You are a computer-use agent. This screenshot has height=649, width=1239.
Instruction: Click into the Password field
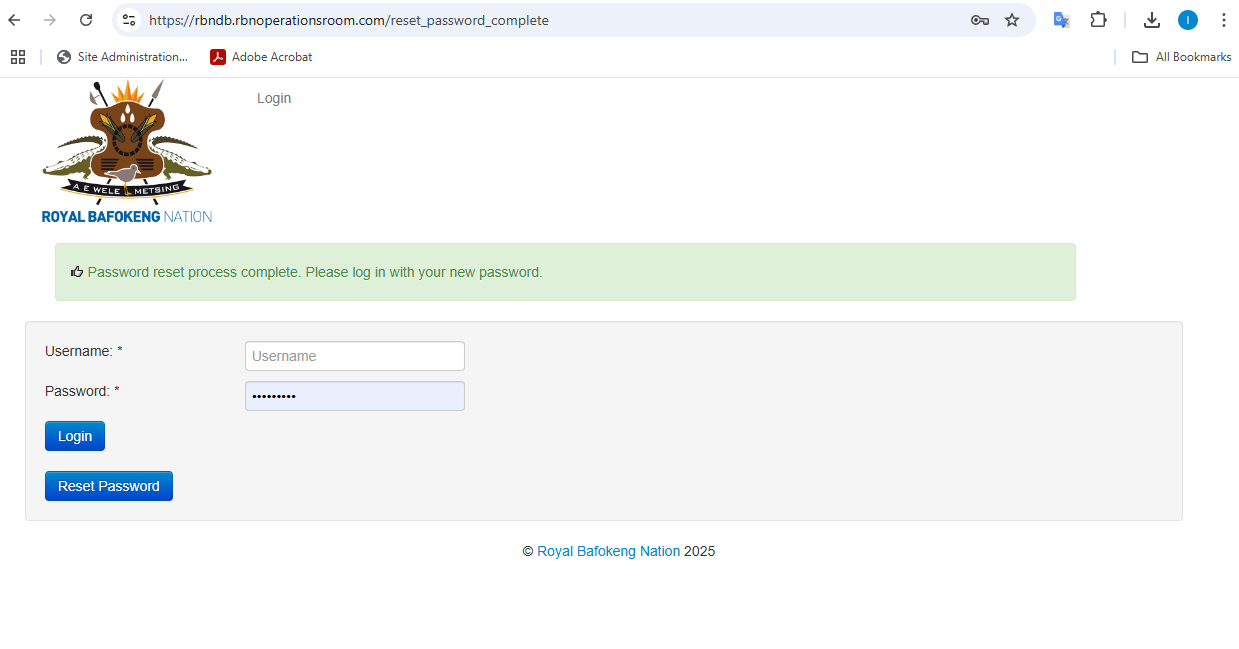click(354, 396)
